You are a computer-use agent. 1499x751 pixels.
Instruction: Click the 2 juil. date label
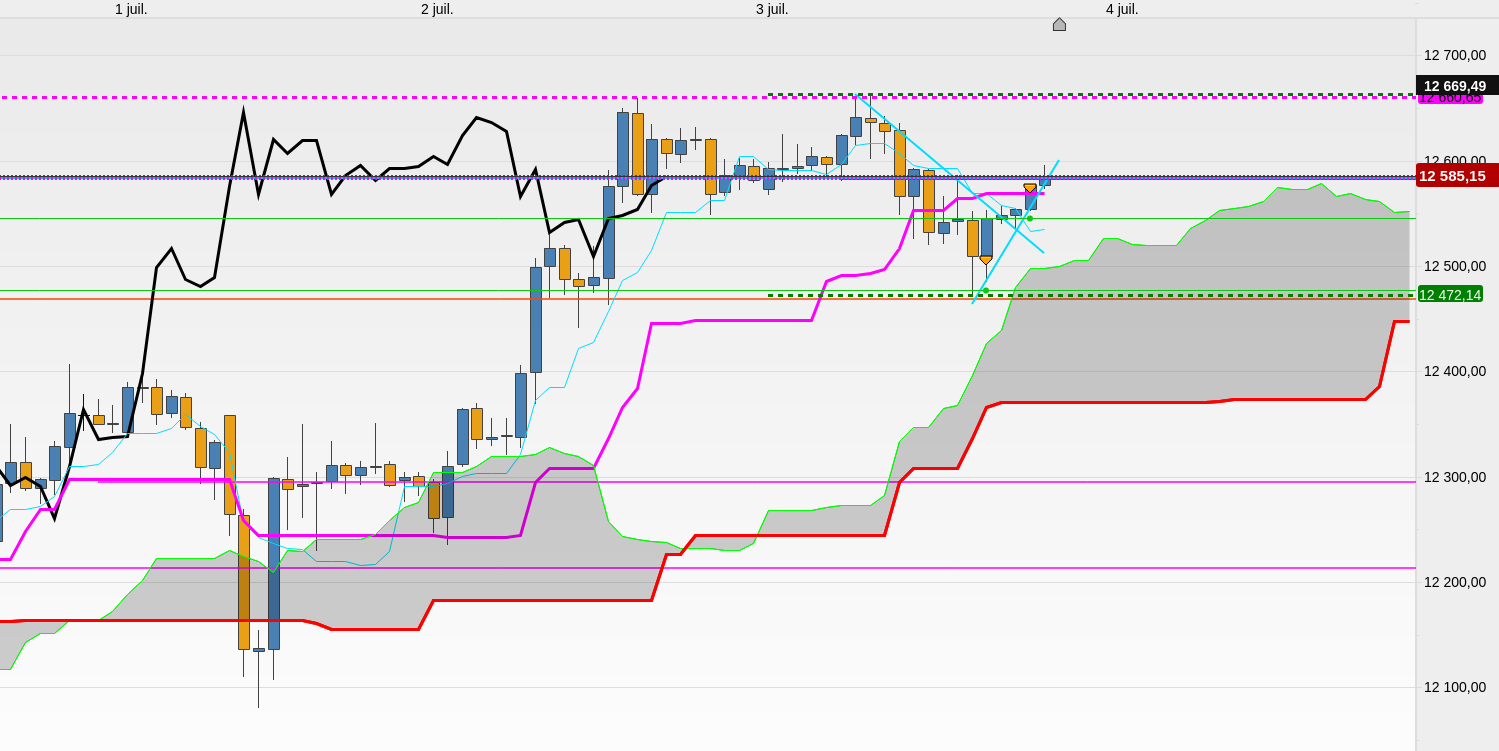tap(437, 9)
